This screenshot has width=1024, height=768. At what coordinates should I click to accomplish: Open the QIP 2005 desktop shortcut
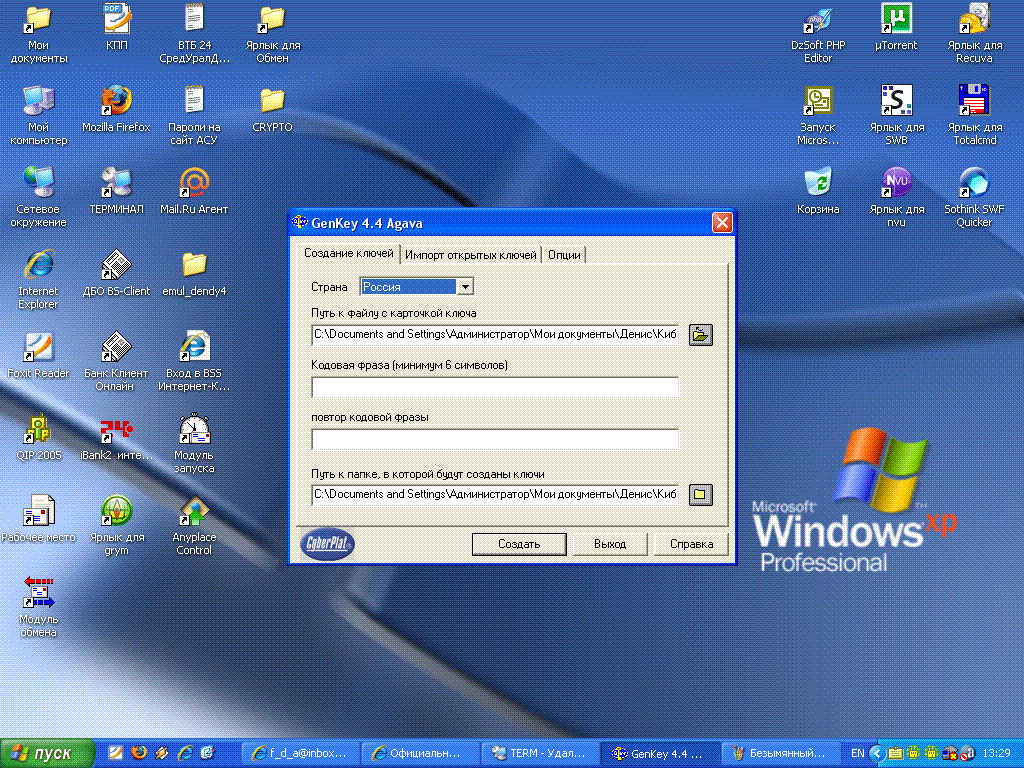(x=38, y=429)
